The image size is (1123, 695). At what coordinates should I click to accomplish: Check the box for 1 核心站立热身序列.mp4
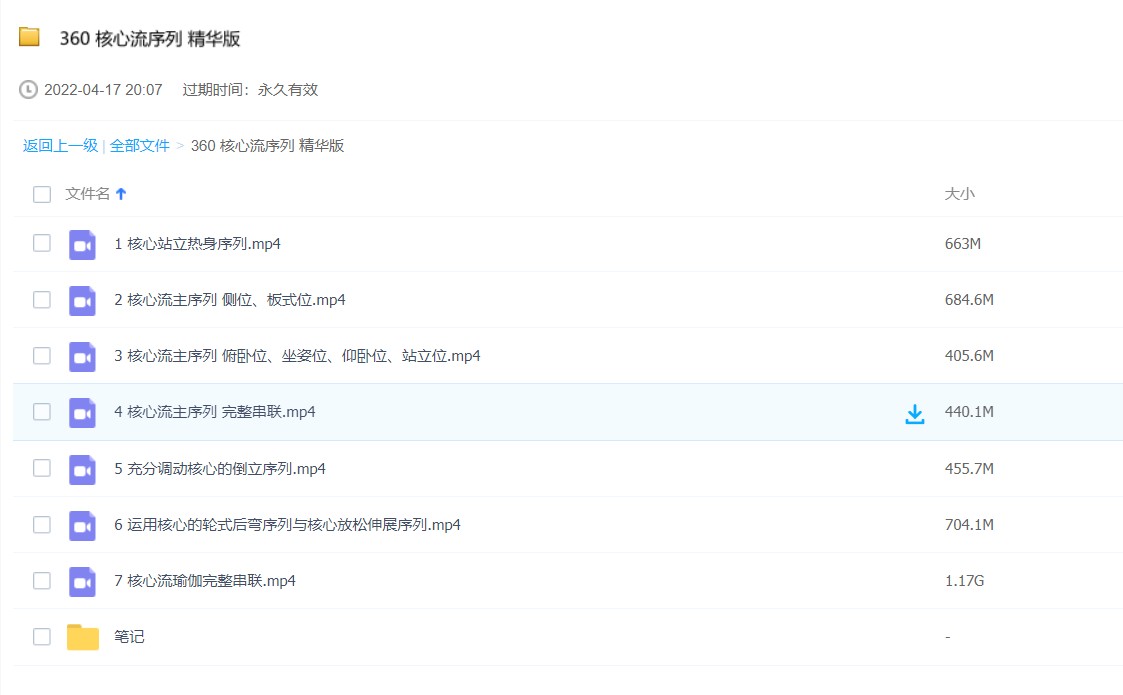coord(42,243)
